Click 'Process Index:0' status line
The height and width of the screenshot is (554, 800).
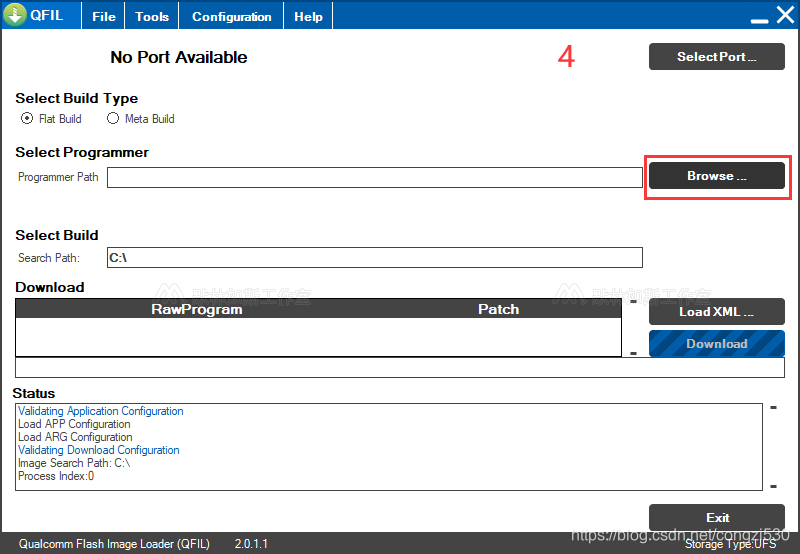pos(56,476)
